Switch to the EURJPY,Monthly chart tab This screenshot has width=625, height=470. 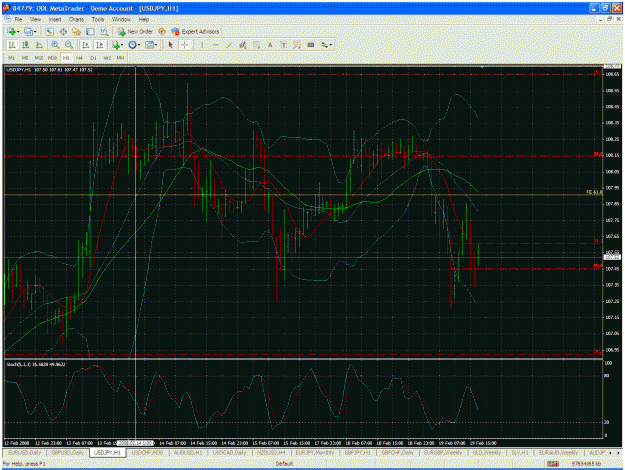(314, 453)
